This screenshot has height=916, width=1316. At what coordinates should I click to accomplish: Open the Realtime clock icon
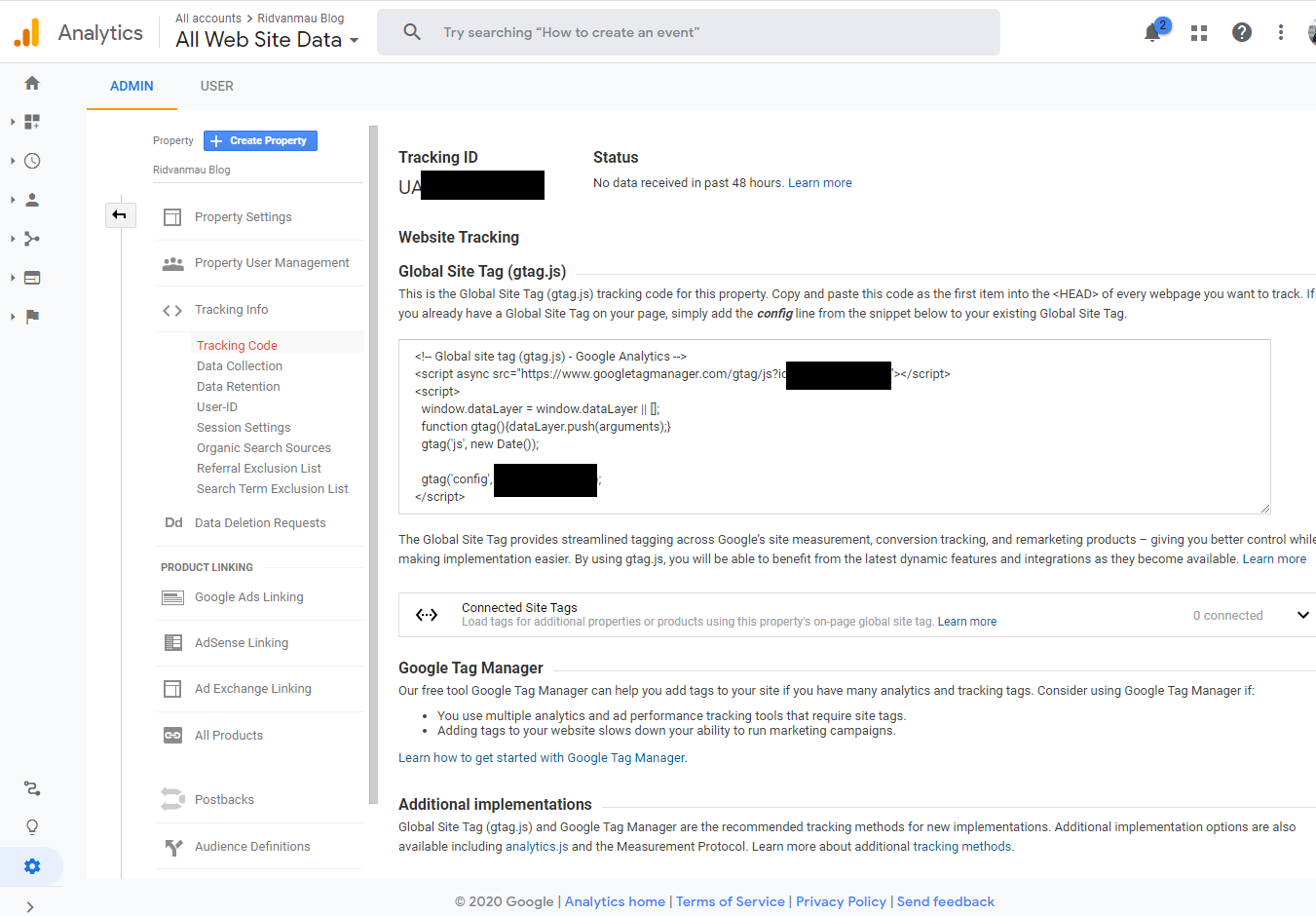[32, 161]
